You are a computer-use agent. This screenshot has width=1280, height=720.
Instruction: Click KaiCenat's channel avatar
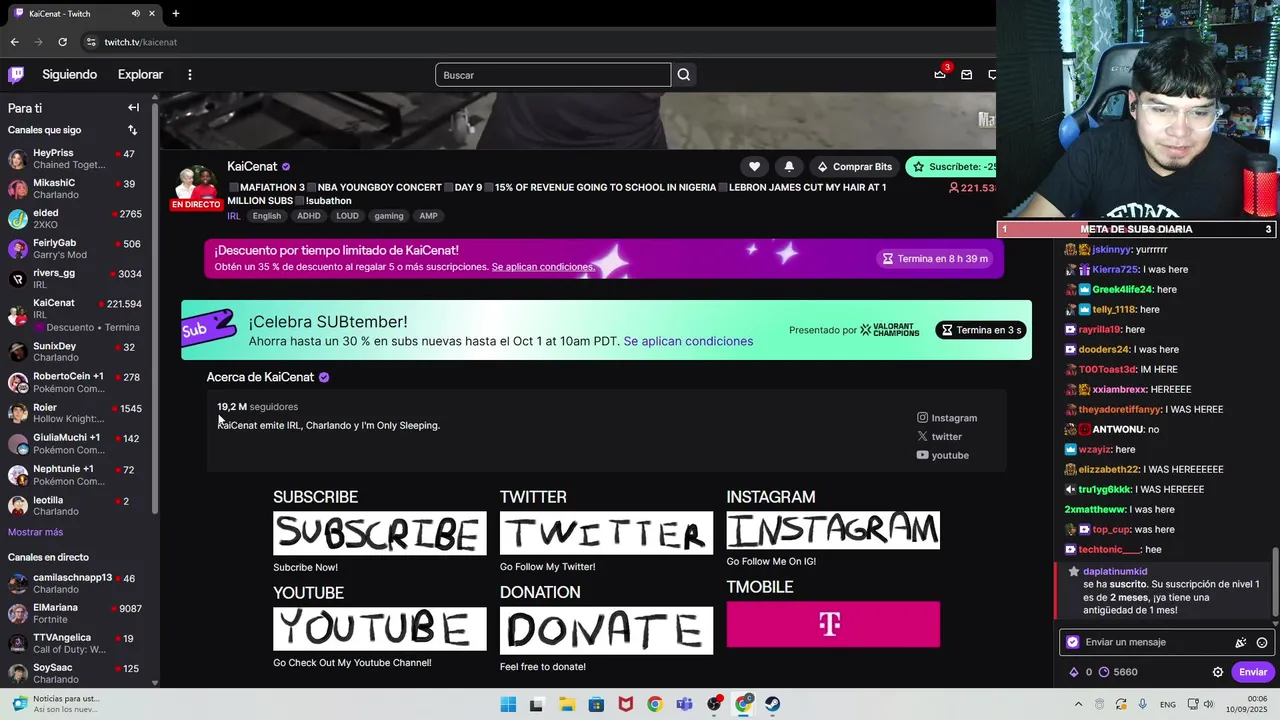[196, 184]
